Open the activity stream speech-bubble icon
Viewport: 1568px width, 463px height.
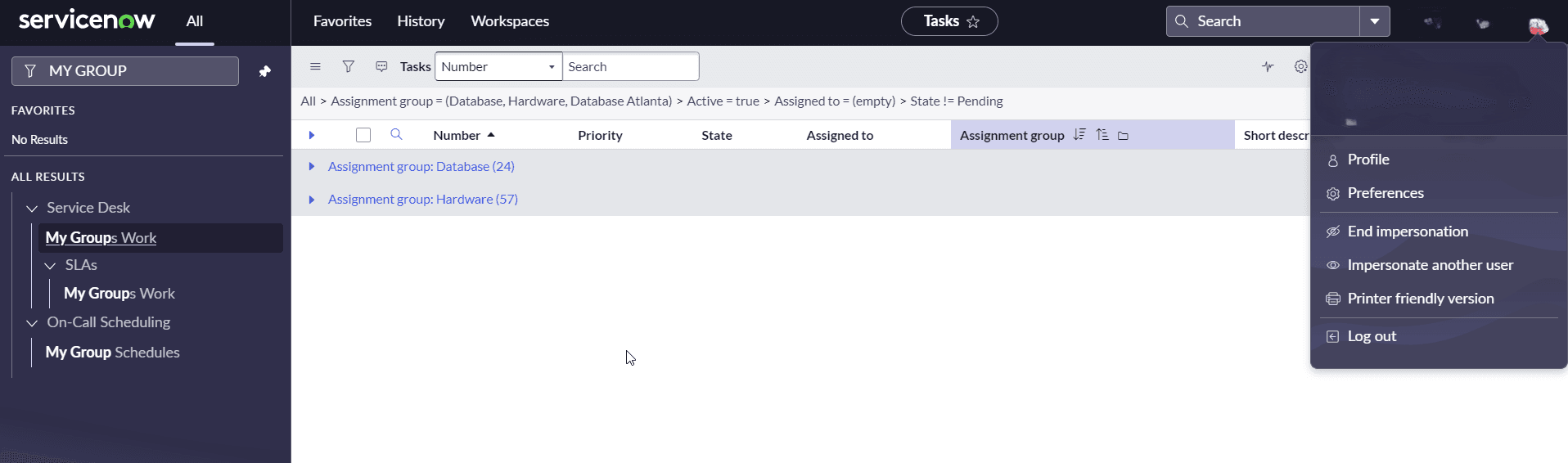click(x=381, y=67)
